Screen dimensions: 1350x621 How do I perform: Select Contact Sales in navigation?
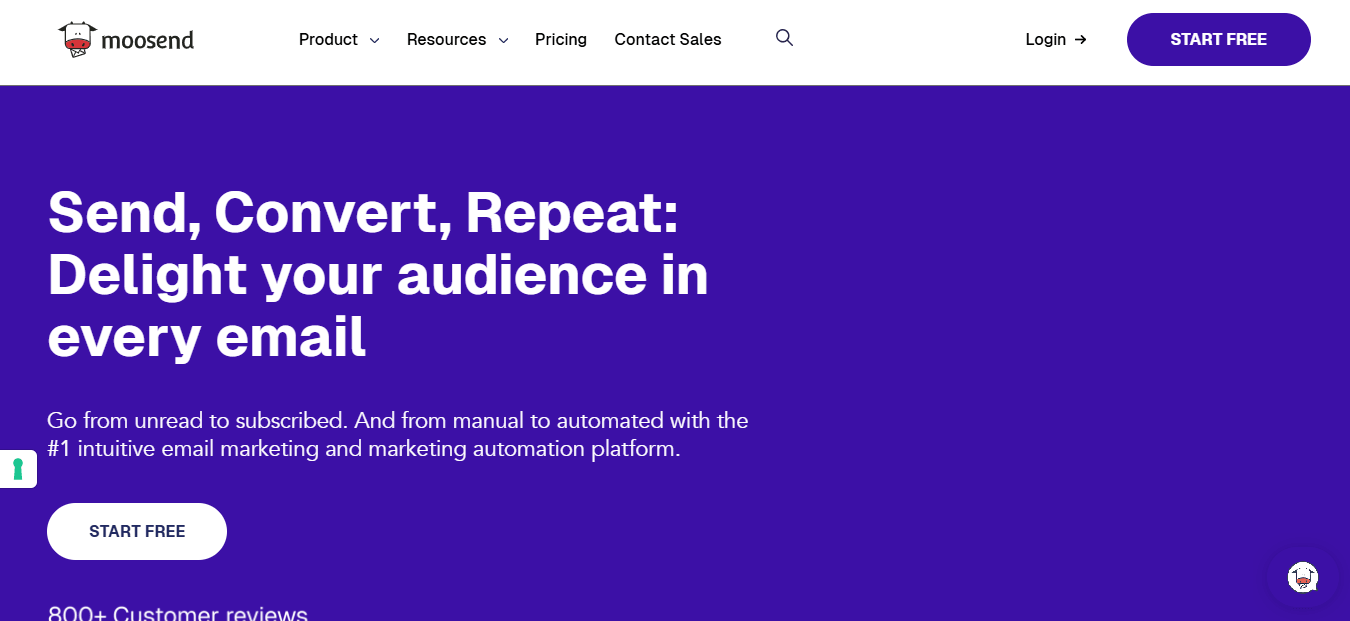click(668, 40)
